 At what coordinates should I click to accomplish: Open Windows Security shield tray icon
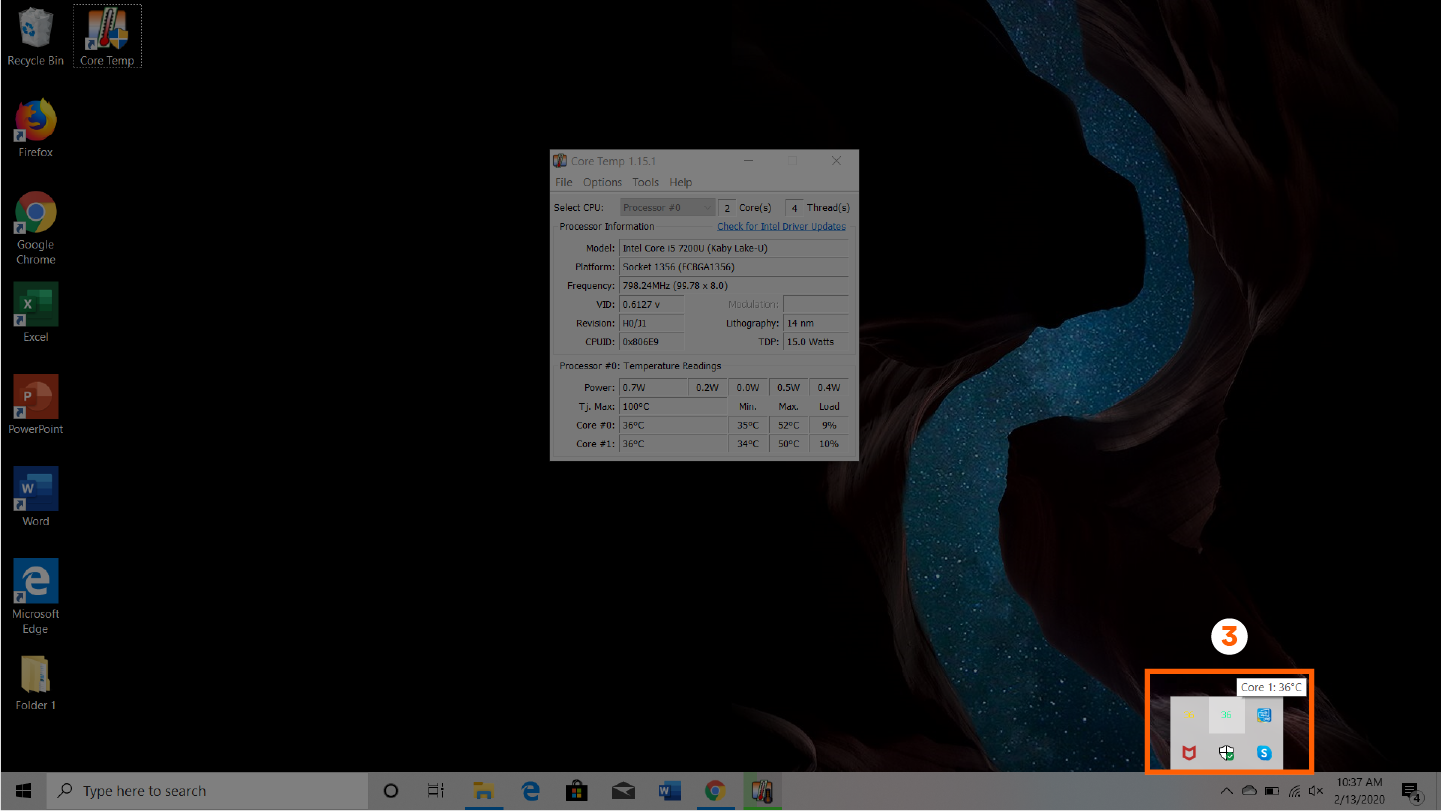[1226, 753]
